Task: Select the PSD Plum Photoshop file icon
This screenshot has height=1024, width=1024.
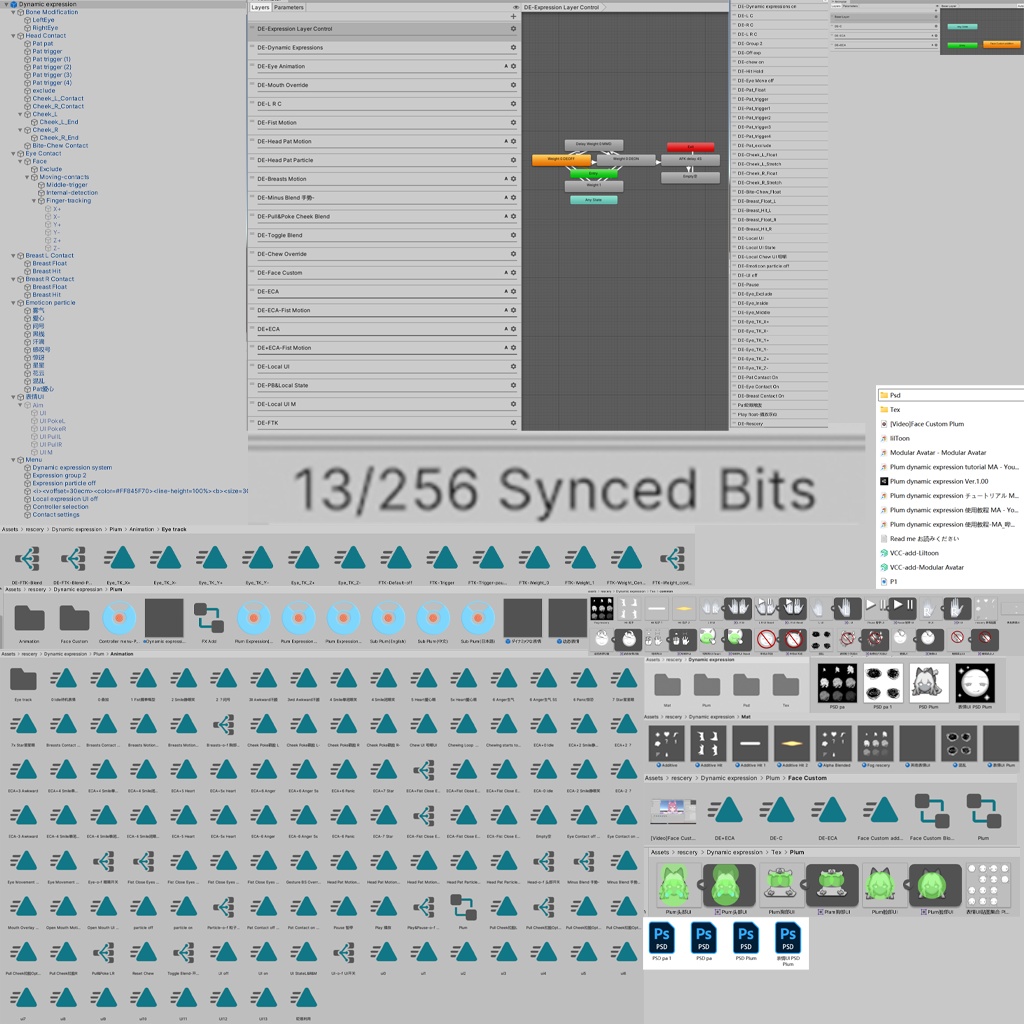Action: click(746, 938)
